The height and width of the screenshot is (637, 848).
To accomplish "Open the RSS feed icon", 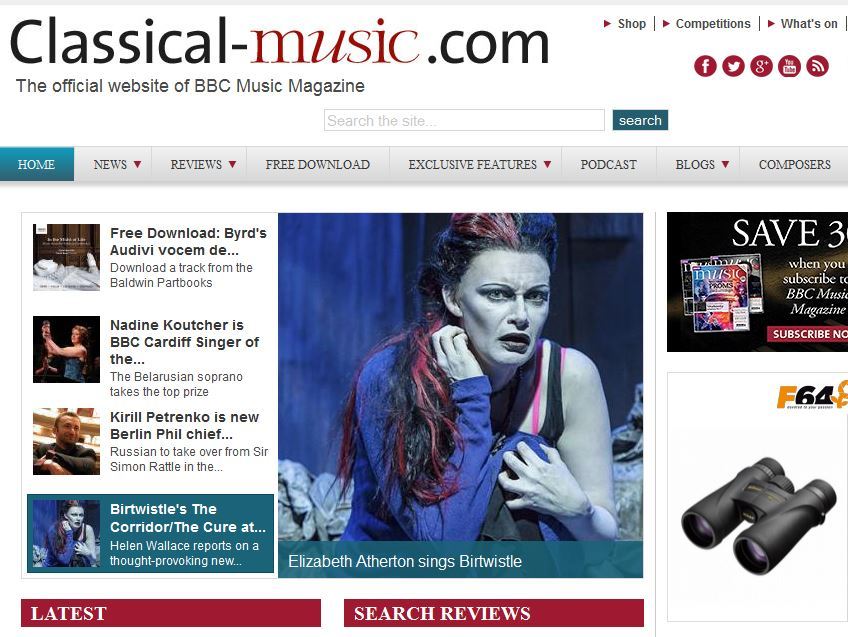I will tap(818, 66).
